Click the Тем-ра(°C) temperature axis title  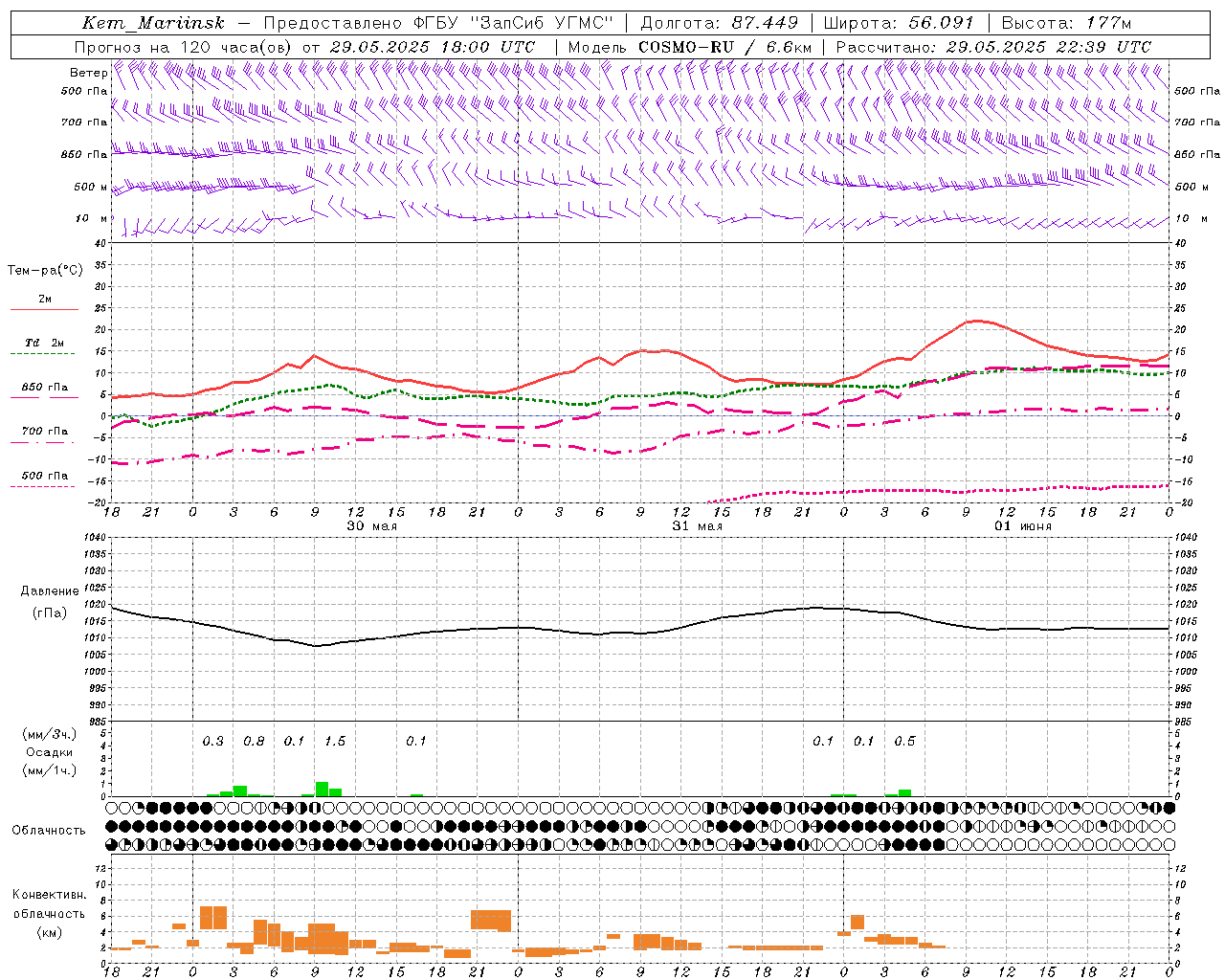point(45,271)
